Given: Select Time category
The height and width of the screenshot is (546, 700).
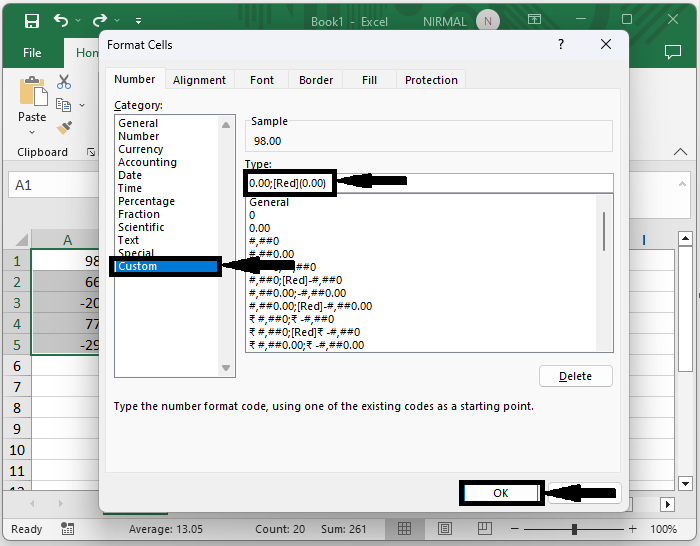Looking at the screenshot, I should [x=130, y=188].
